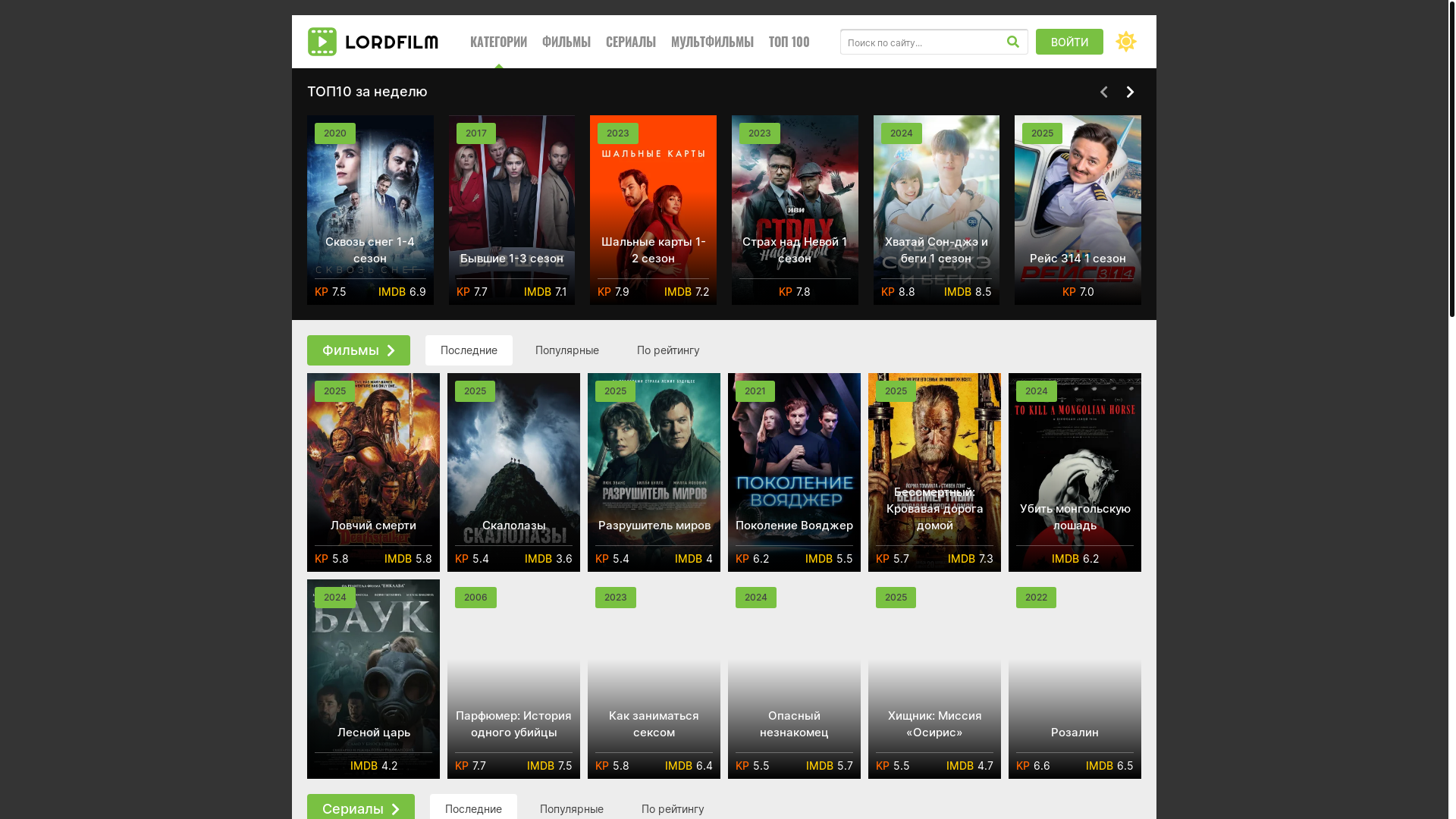The height and width of the screenshot is (819, 1456).
Task: Open Разрушитель миров movie card
Action: coord(654,472)
